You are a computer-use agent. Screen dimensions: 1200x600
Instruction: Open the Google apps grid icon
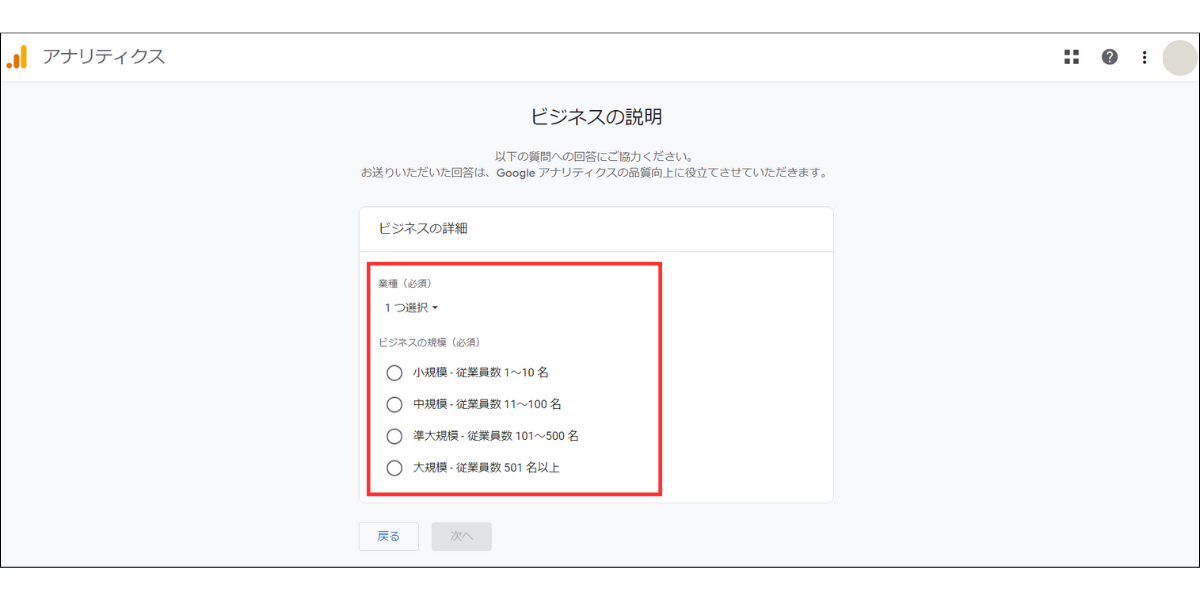(x=1072, y=57)
